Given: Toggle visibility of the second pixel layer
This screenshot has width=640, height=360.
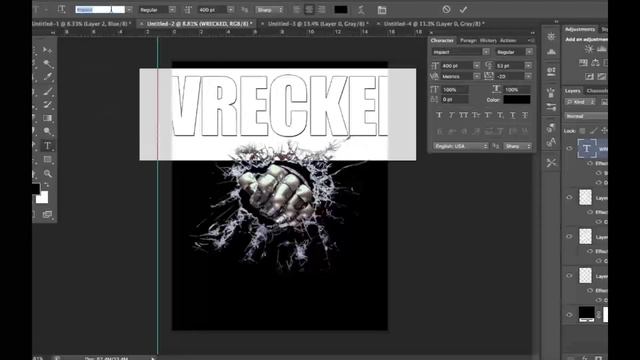Looking at the screenshot, I should pyautogui.click(x=569, y=237).
